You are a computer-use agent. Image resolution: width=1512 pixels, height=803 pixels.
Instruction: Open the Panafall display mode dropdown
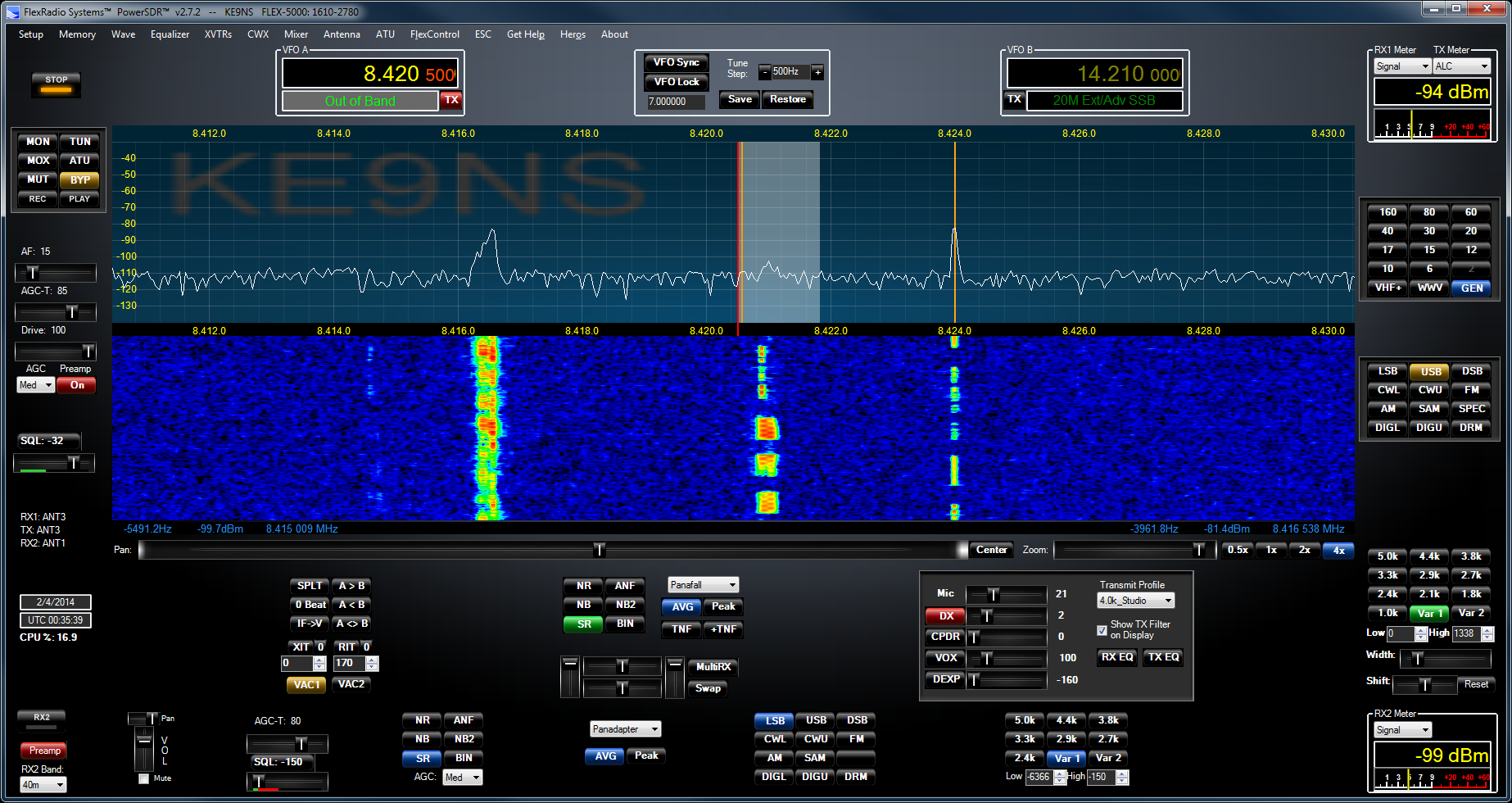(x=704, y=585)
